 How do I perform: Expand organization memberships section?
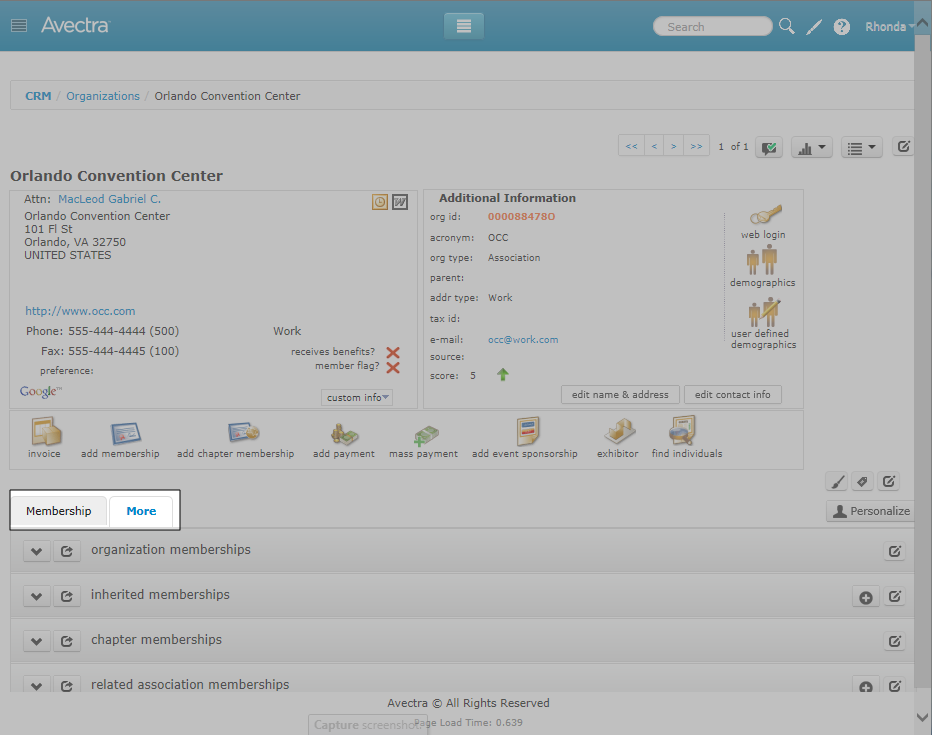[36, 551]
